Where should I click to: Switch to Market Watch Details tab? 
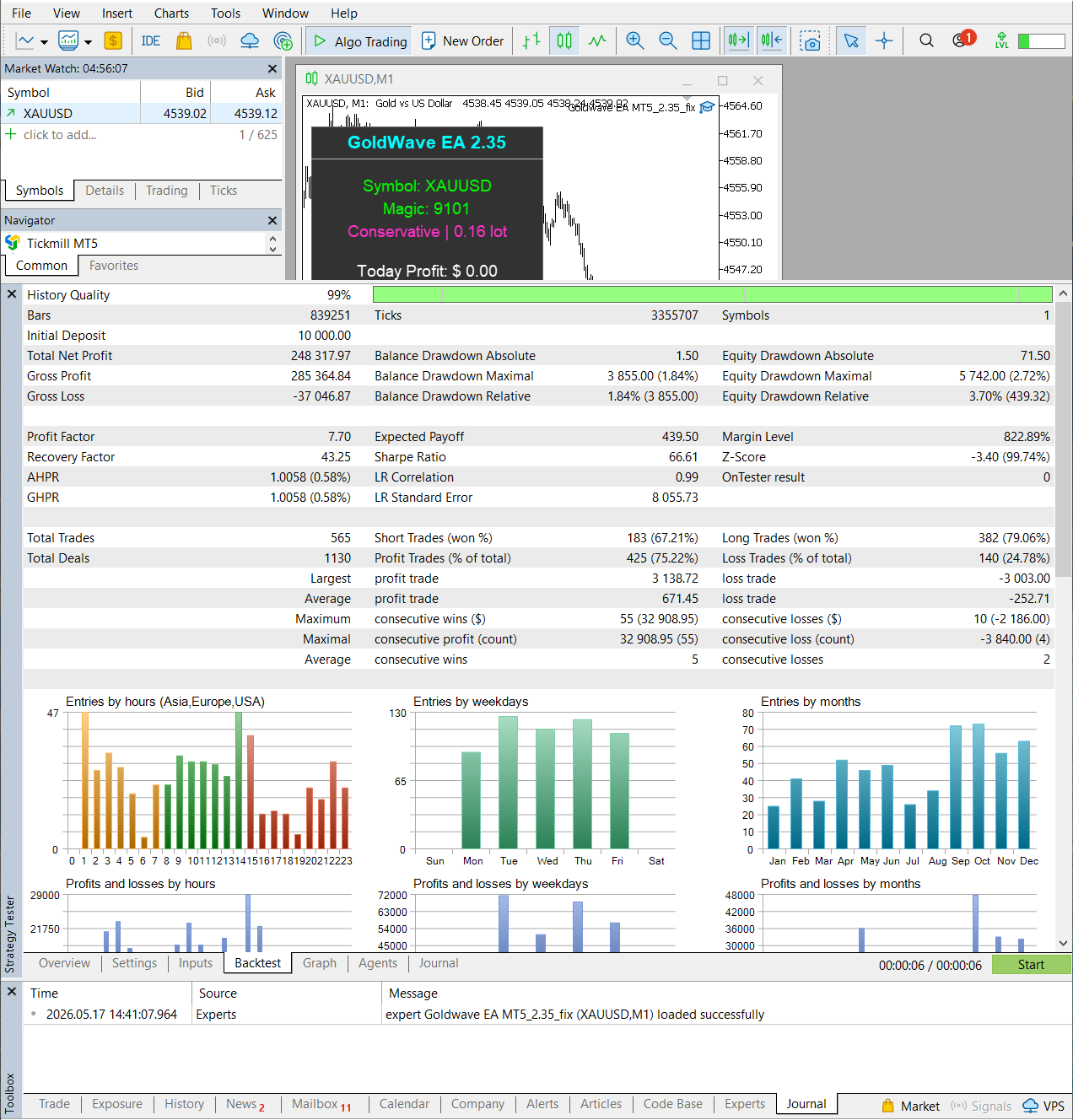point(105,191)
